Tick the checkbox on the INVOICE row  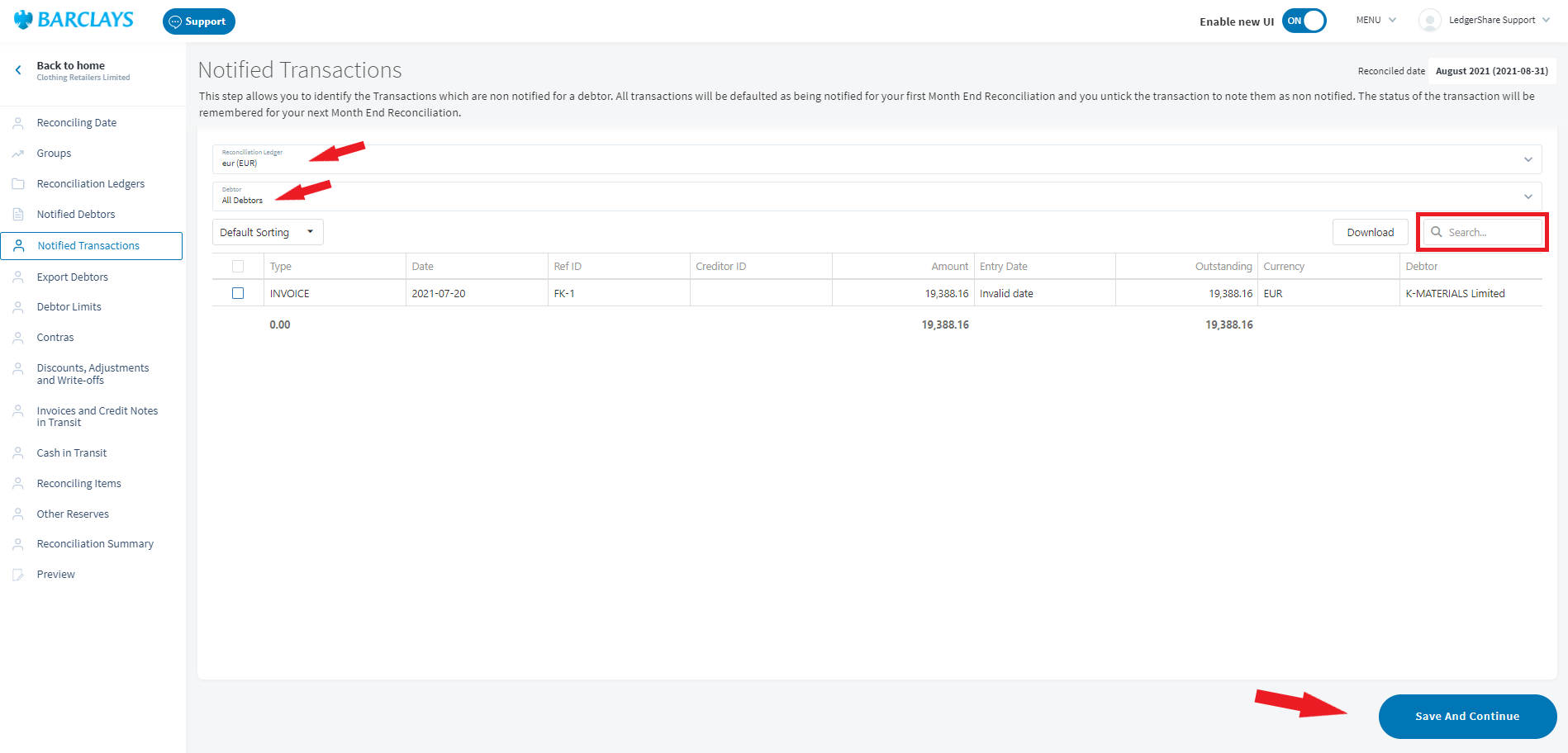tap(239, 293)
